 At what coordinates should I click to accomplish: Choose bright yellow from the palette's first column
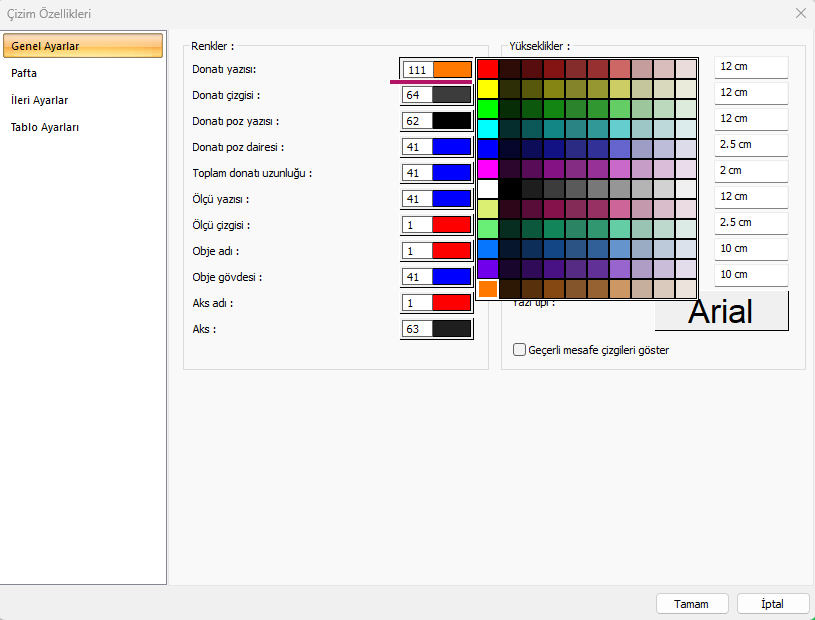488,89
